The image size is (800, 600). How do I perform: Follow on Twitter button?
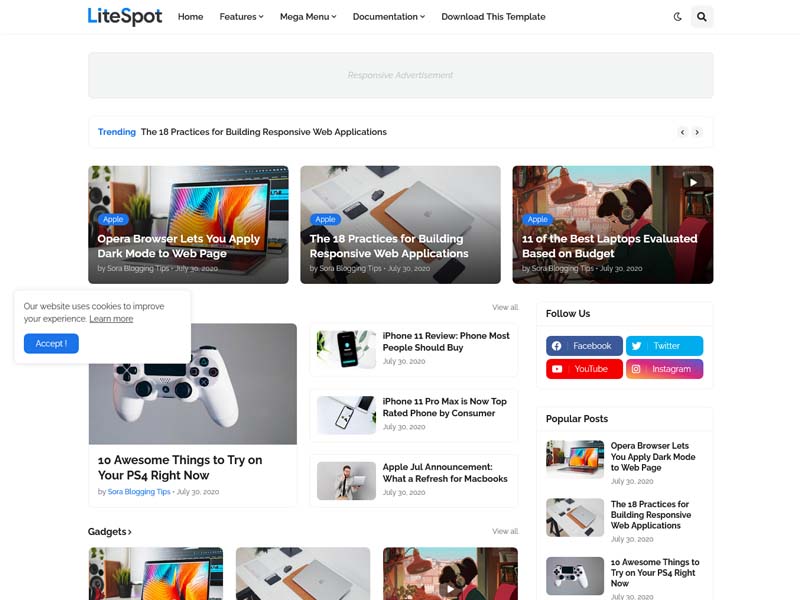[664, 346]
